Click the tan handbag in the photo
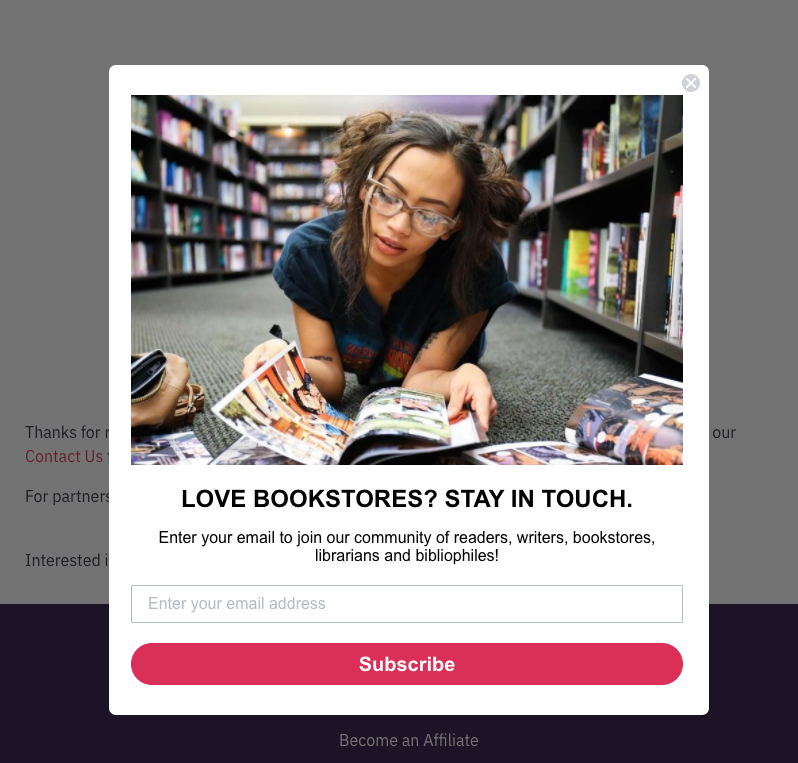Viewport: 798px width, 763px height. pos(162,389)
